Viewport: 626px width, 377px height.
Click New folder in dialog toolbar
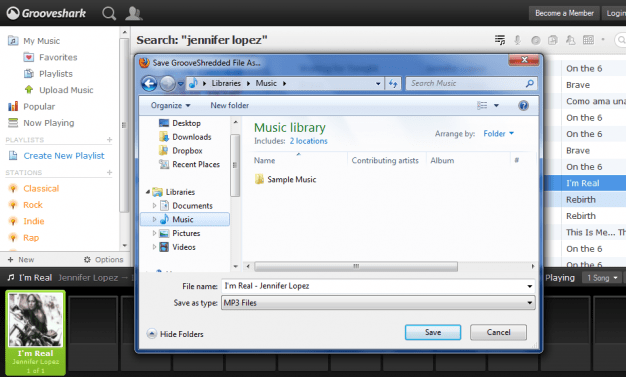coord(230,105)
